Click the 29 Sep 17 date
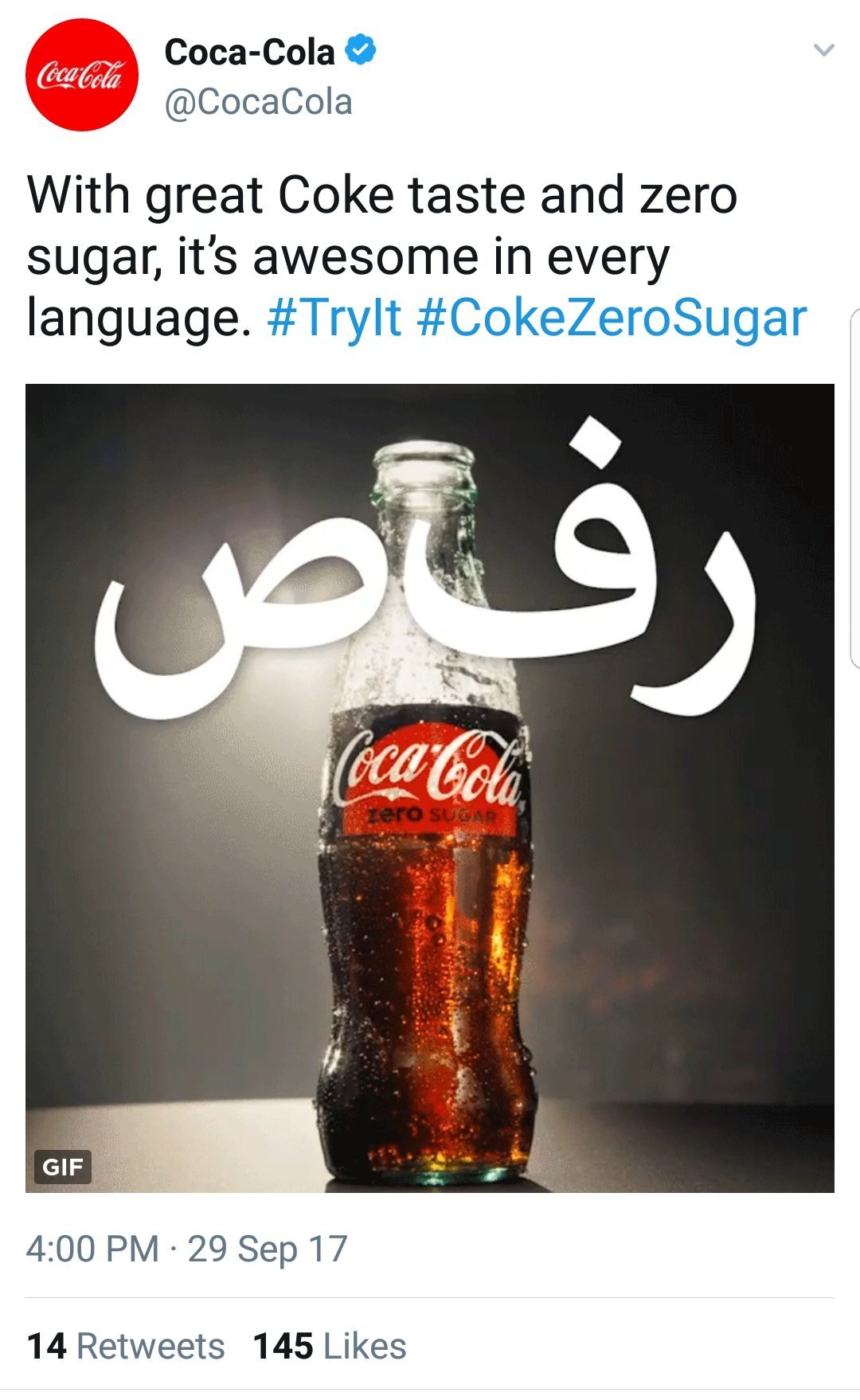 point(268,1249)
